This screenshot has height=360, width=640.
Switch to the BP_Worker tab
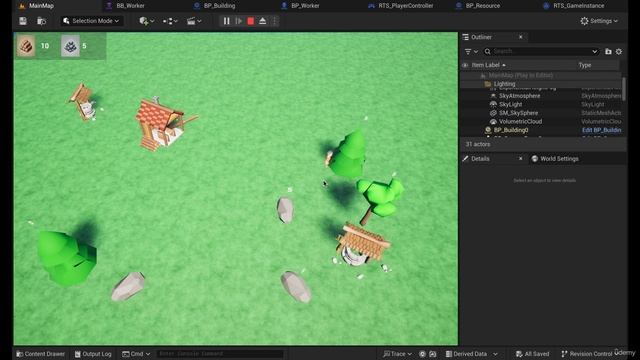pos(305,6)
